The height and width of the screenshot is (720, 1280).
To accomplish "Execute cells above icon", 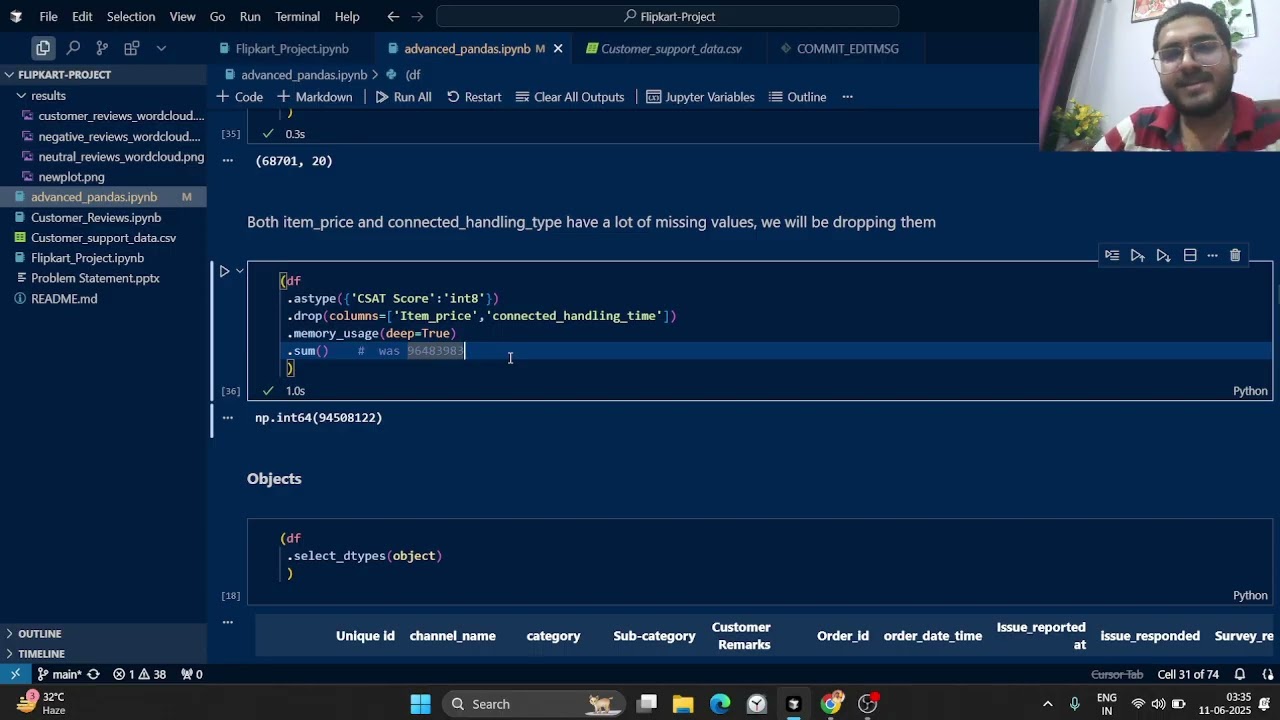I will (1138, 256).
